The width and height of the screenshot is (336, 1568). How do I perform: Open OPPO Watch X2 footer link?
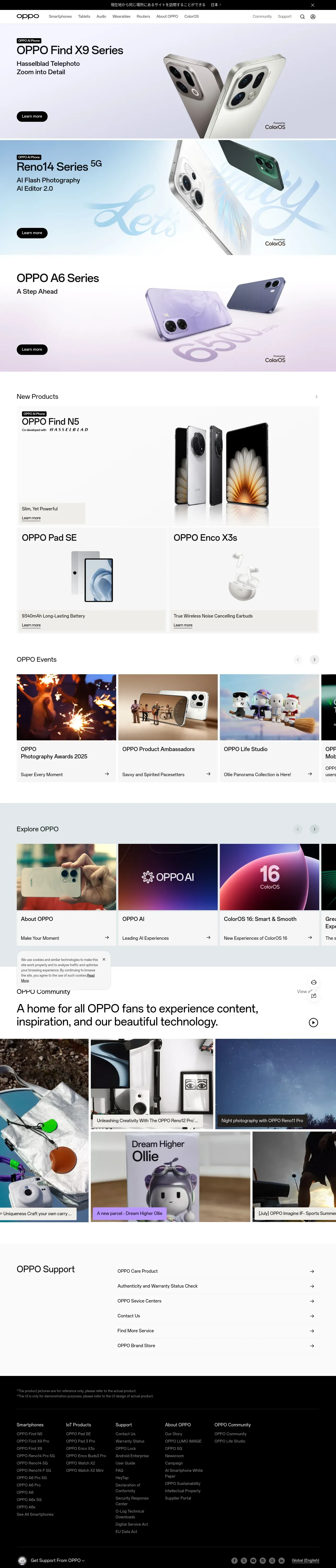pos(81,1463)
